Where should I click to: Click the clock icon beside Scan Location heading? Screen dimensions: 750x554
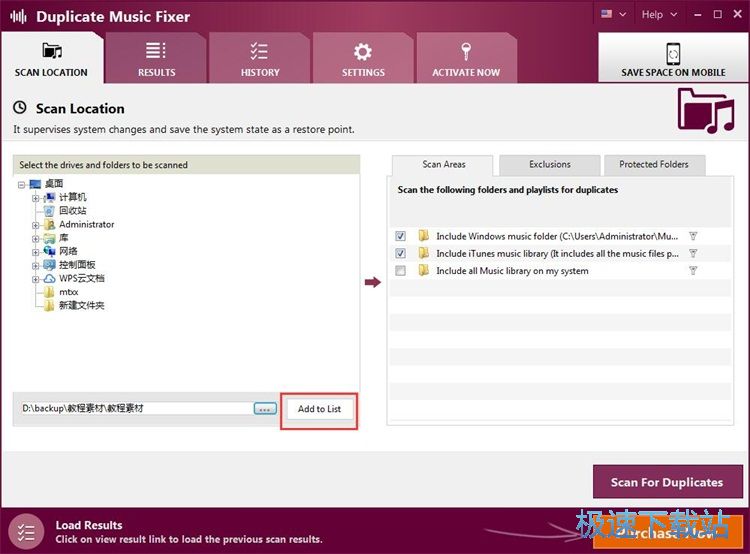pos(20,108)
